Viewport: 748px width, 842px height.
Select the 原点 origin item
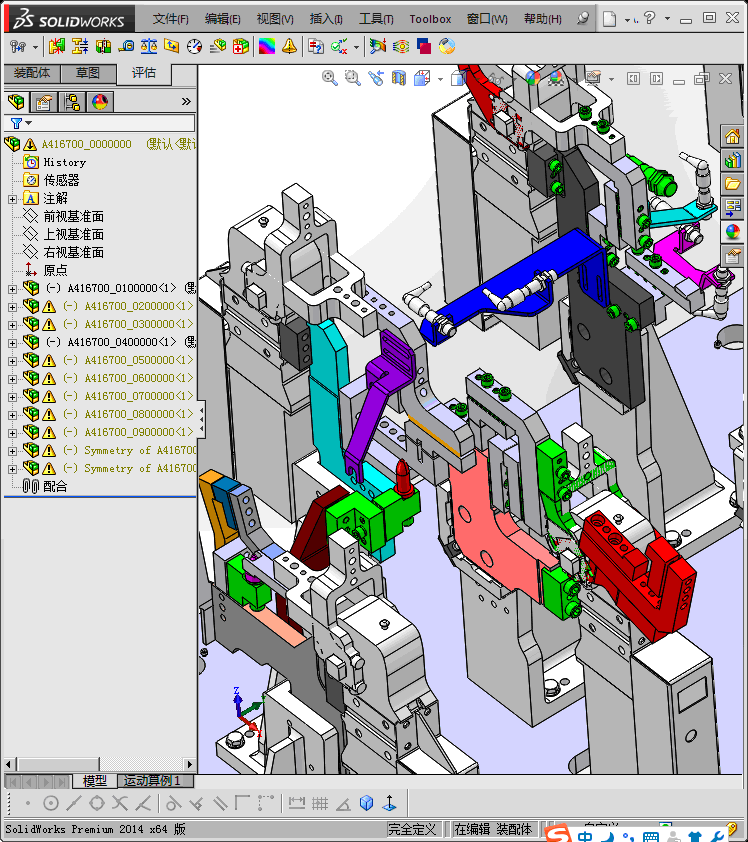tap(55, 270)
